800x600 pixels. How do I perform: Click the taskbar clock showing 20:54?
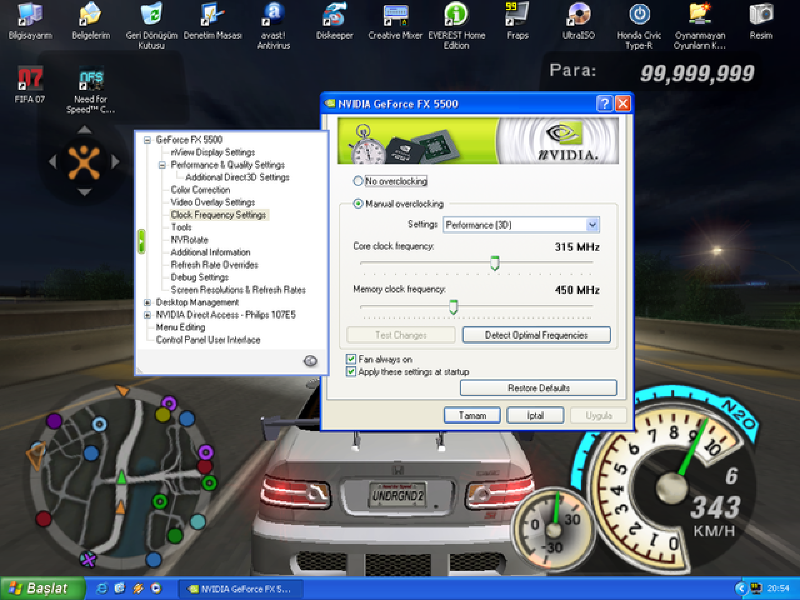pyautogui.click(x=778, y=588)
